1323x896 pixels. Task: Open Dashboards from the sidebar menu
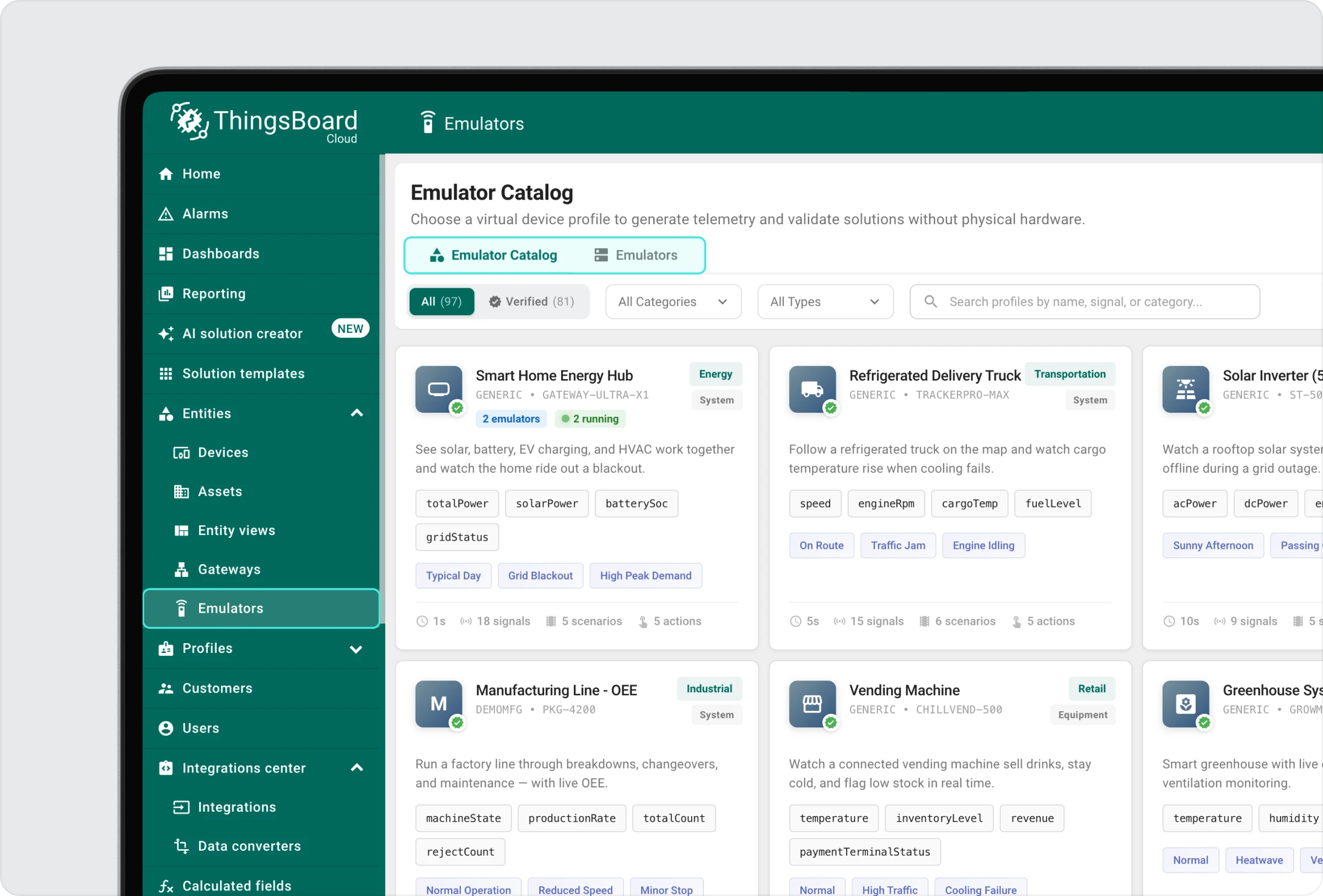(220, 253)
